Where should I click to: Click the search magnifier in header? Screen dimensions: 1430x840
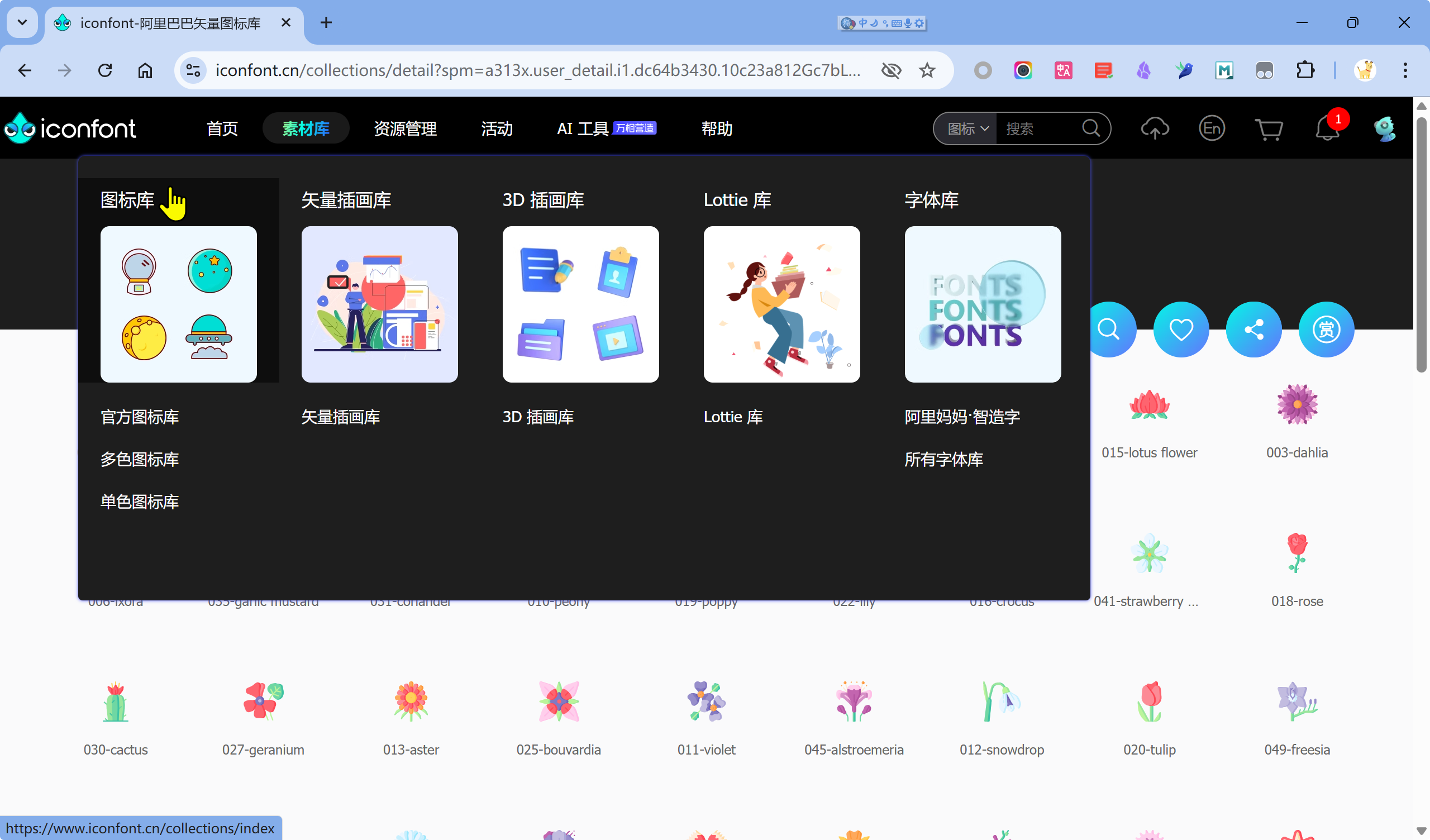1091,129
